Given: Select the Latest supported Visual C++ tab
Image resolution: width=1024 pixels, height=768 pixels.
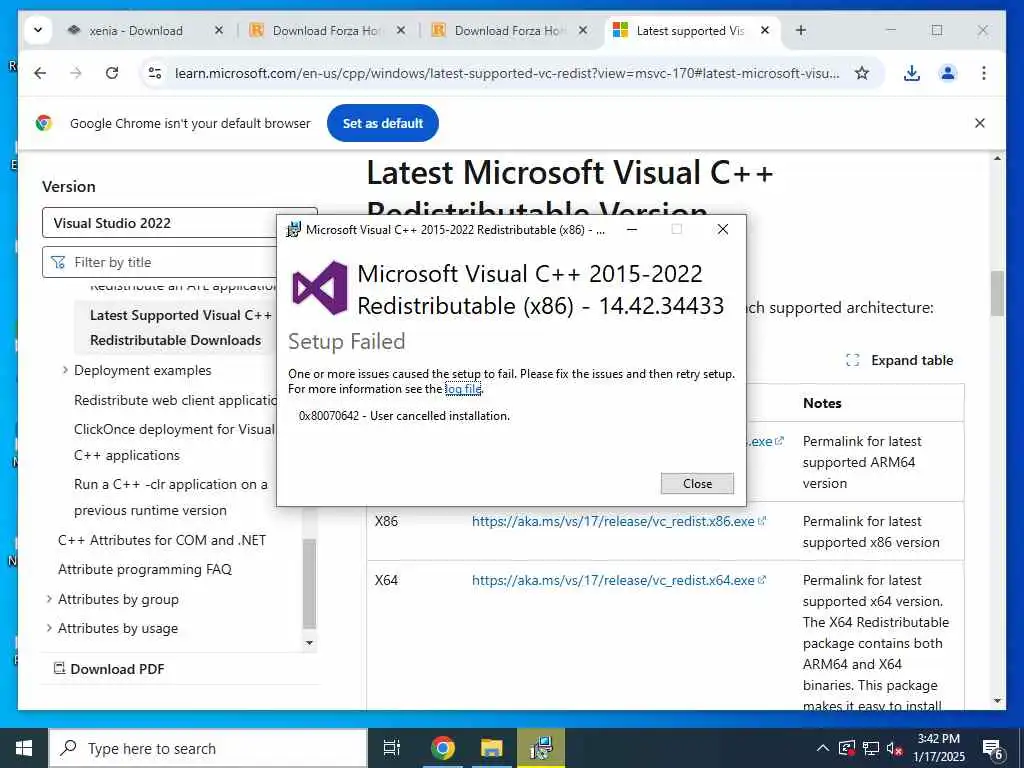Looking at the screenshot, I should click(689, 31).
